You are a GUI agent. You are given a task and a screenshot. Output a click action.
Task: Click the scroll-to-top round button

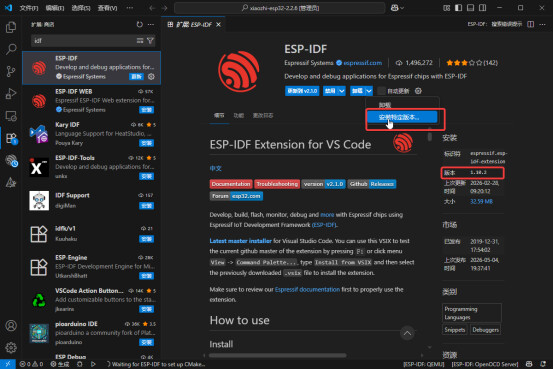coord(407,333)
